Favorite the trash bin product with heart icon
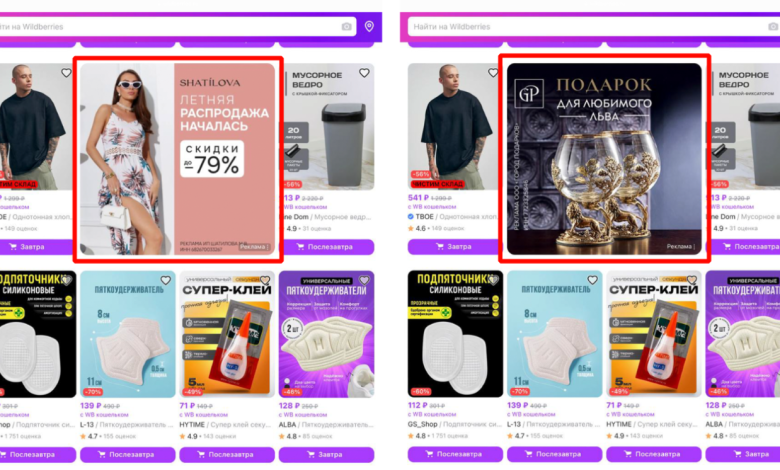 [364, 73]
